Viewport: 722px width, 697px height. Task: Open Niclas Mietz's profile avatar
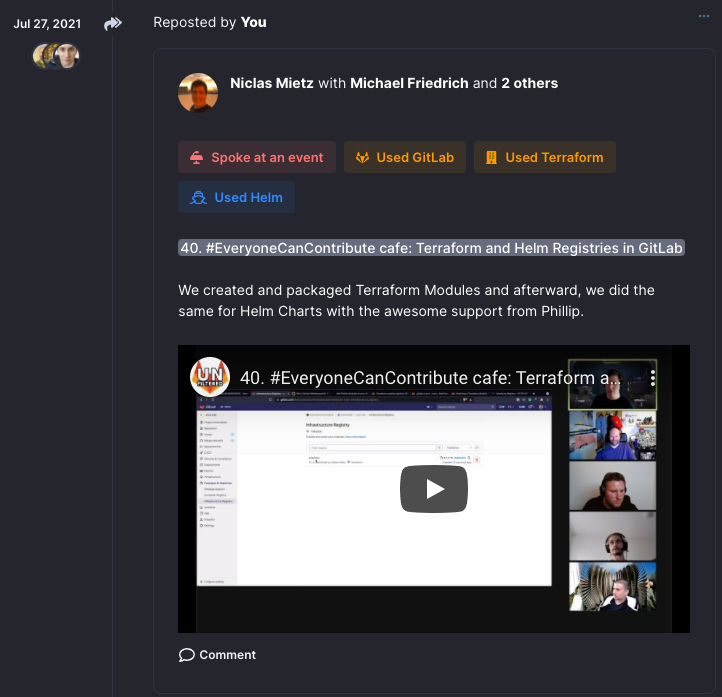pyautogui.click(x=198, y=93)
